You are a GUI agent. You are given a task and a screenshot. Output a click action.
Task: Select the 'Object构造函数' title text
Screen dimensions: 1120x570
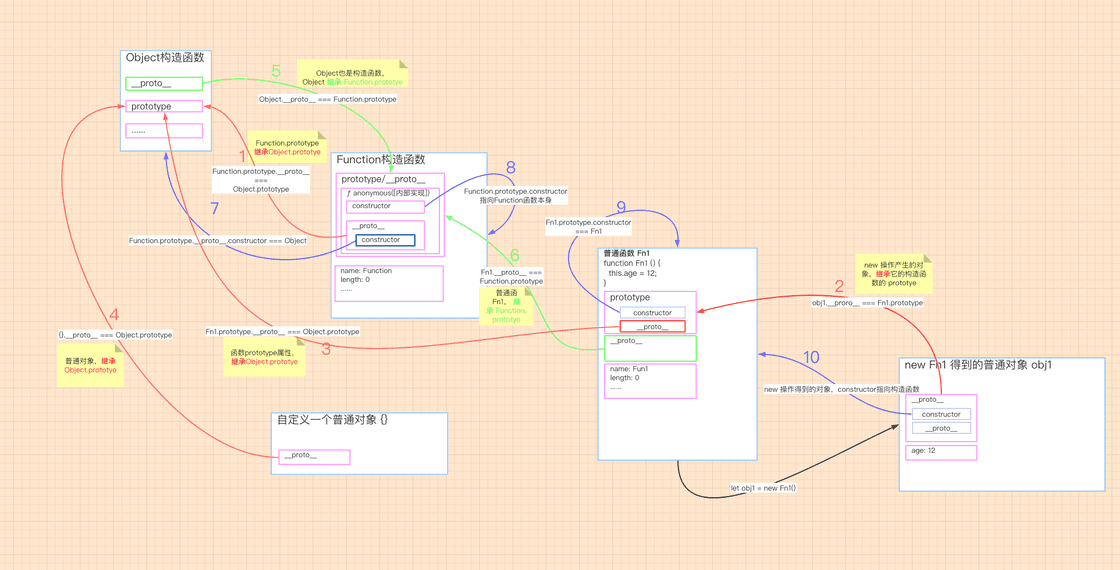click(x=165, y=58)
